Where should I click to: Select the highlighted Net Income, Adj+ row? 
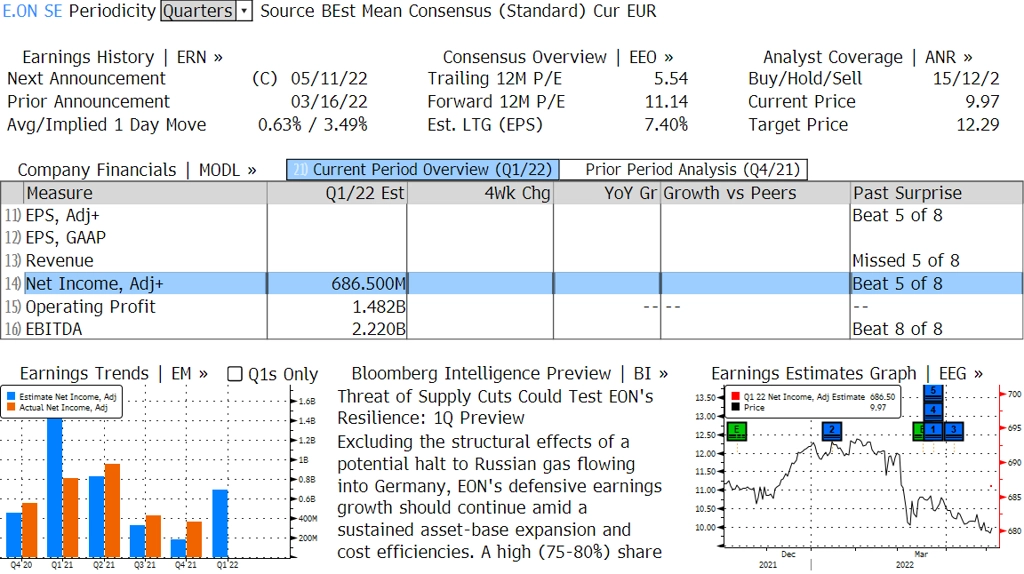(x=512, y=283)
